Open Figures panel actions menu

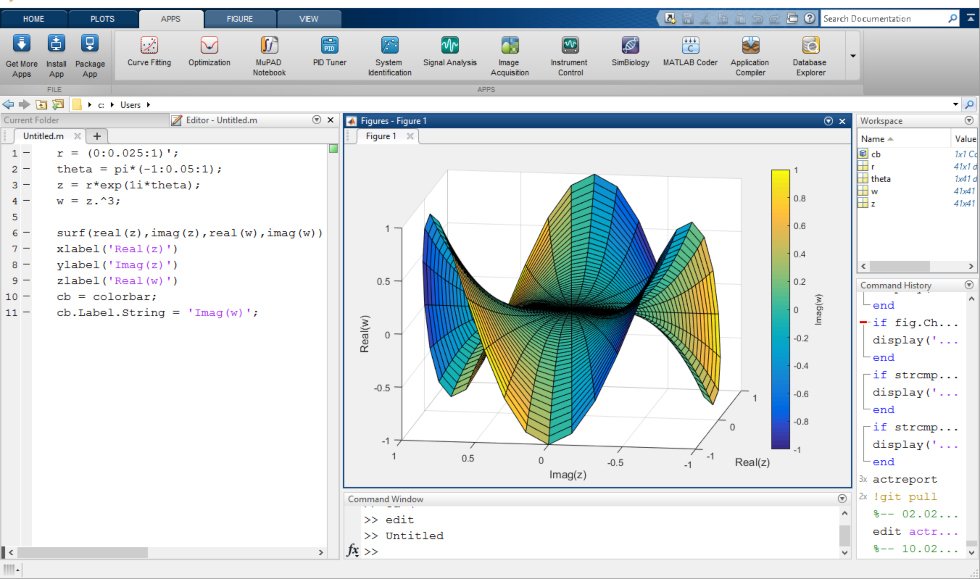828,121
